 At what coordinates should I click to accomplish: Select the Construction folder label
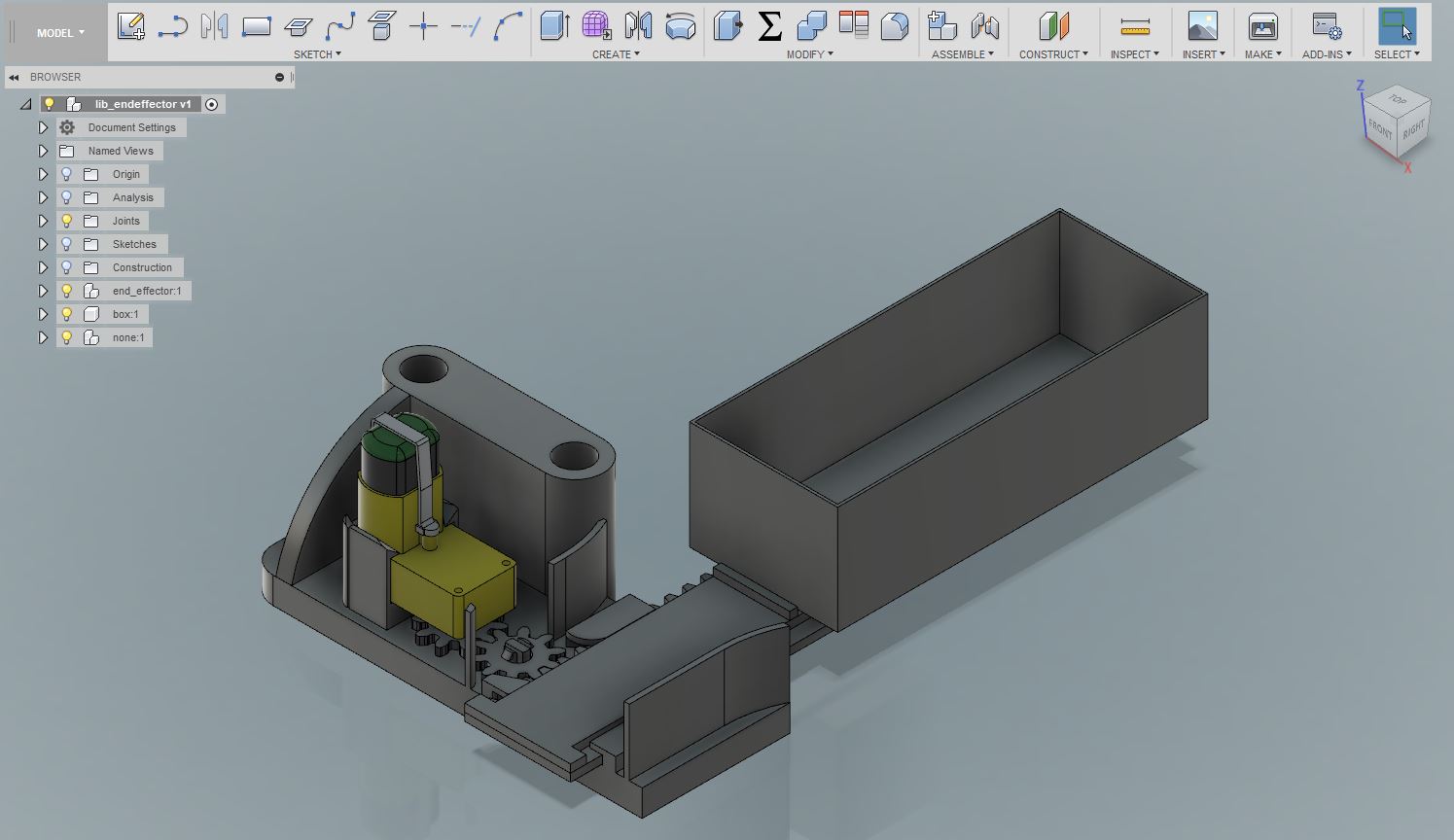tap(142, 267)
